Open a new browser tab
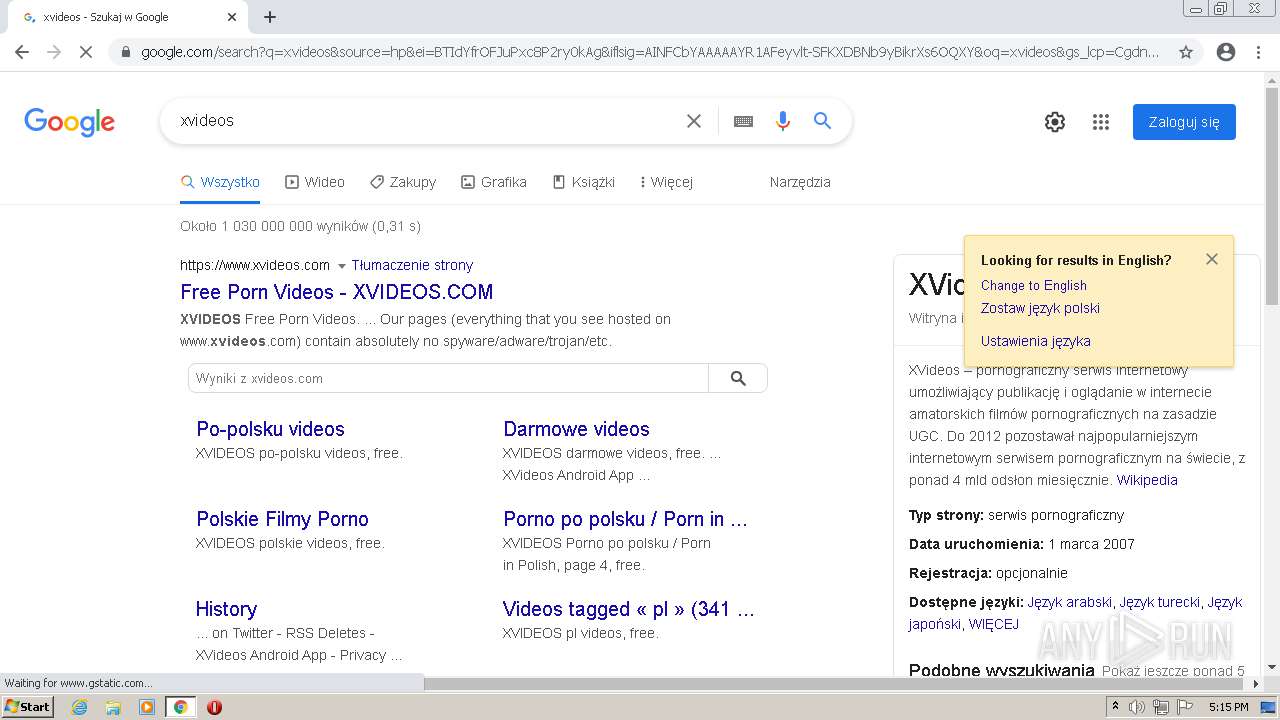This screenshot has width=1280, height=720. point(270,17)
